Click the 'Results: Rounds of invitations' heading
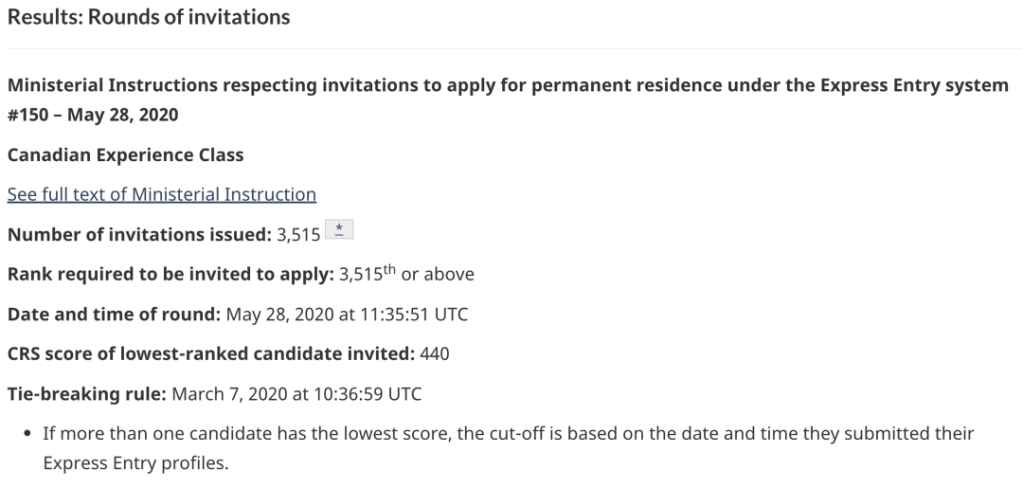The image size is (1023, 488). click(149, 17)
